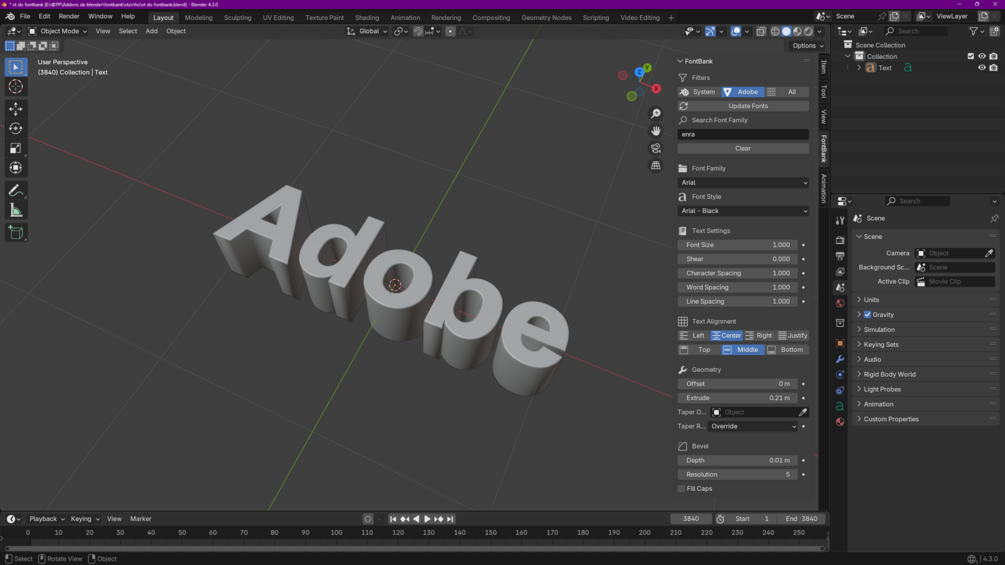Viewport: 1005px width, 565px height.
Task: Adjust the Extrude value slider
Action: point(738,398)
